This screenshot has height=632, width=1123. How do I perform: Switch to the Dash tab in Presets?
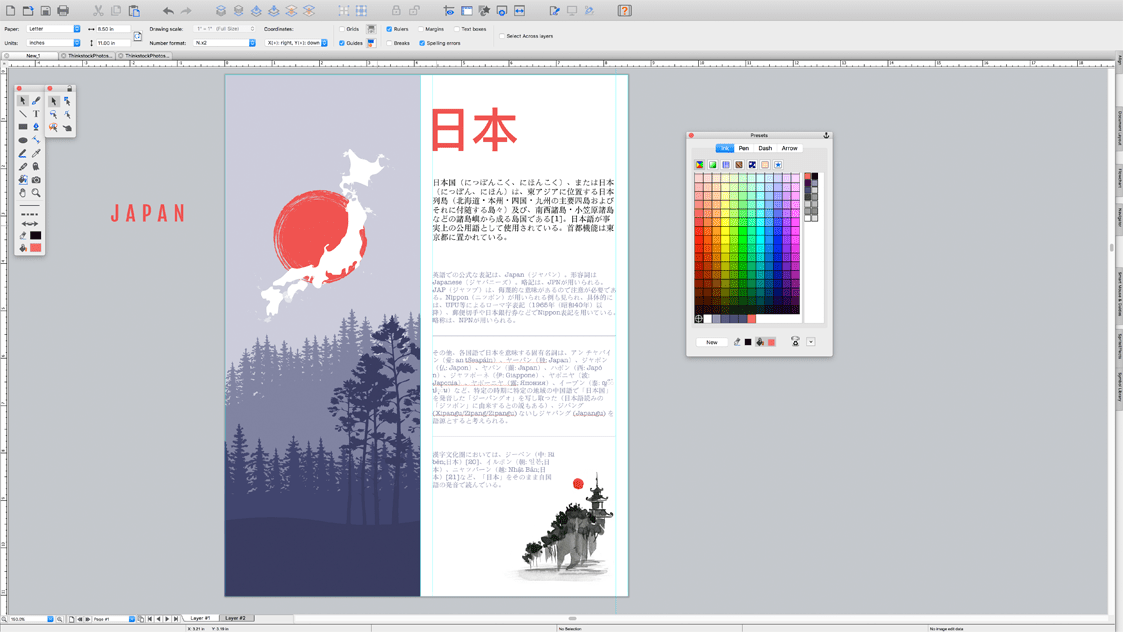click(x=765, y=148)
